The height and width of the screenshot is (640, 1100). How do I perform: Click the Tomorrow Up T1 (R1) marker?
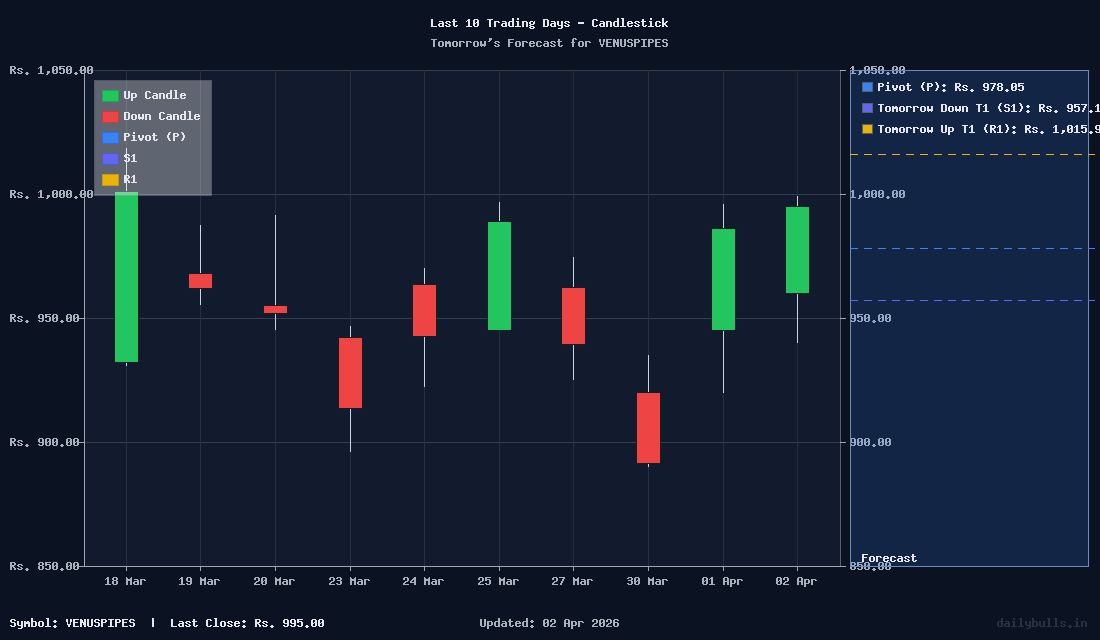point(866,129)
